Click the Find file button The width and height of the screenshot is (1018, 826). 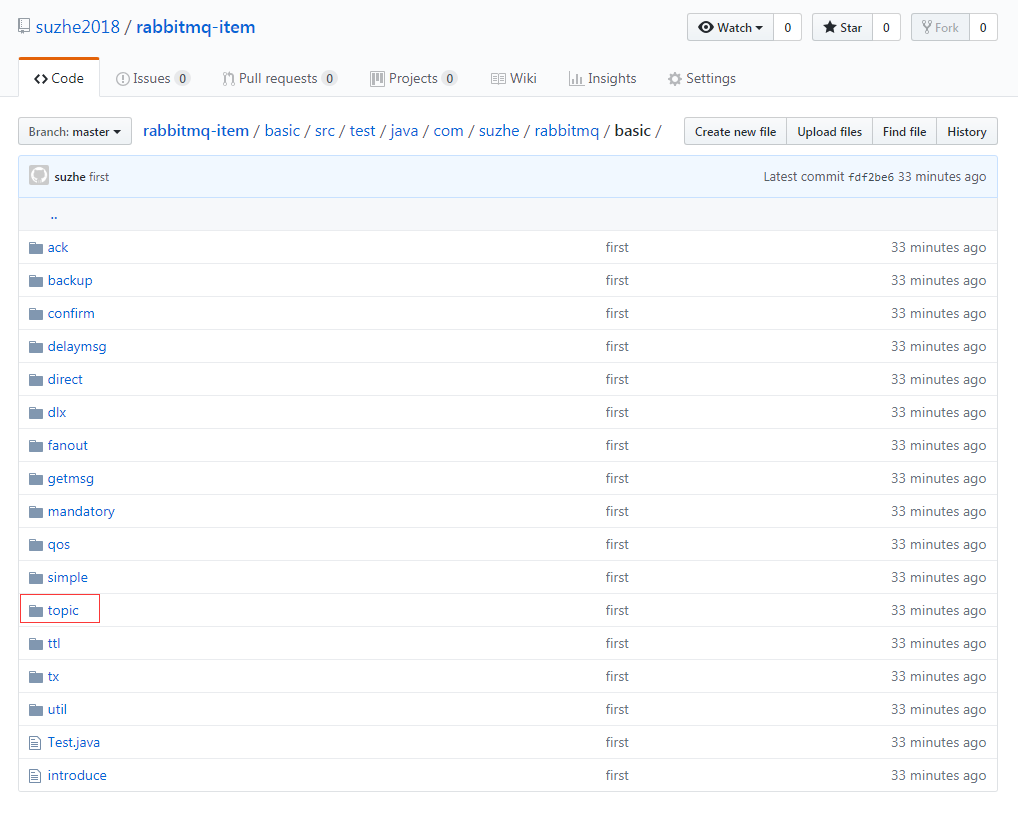904,131
